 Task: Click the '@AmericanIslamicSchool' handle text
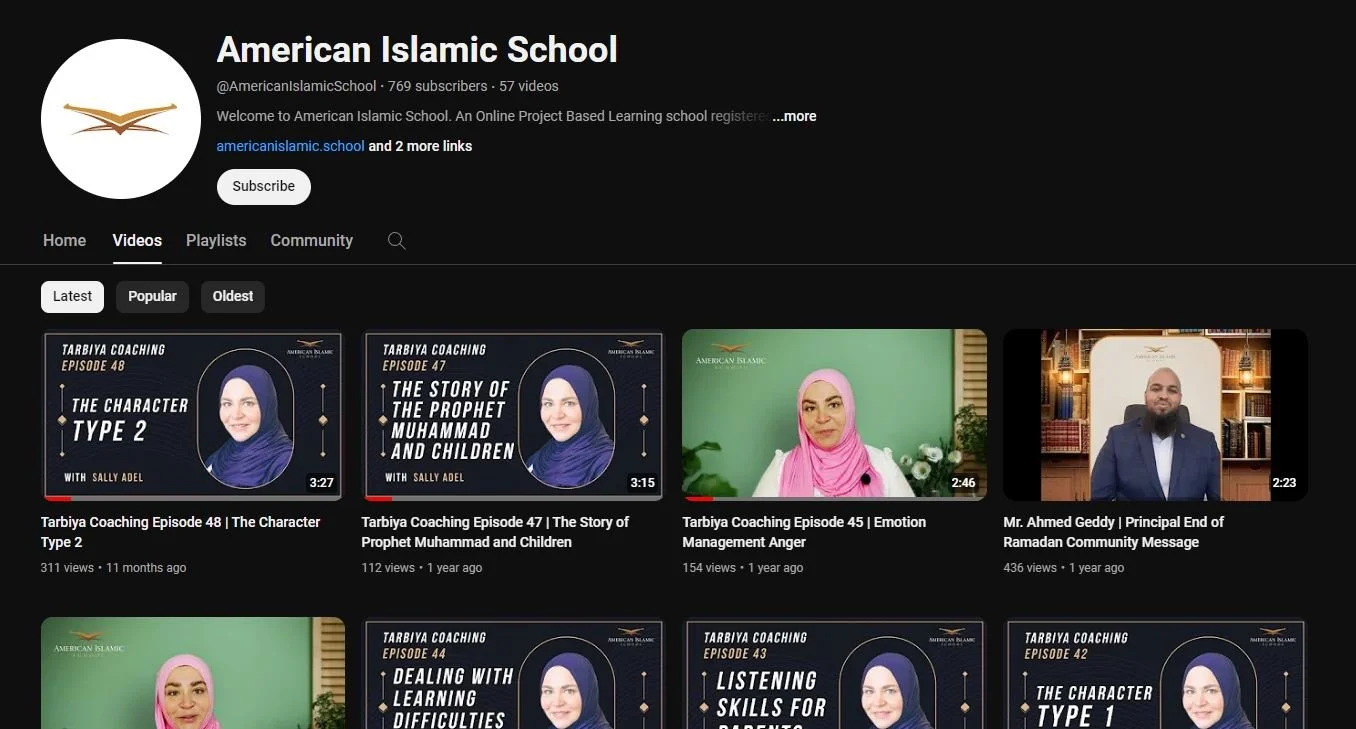pos(297,87)
